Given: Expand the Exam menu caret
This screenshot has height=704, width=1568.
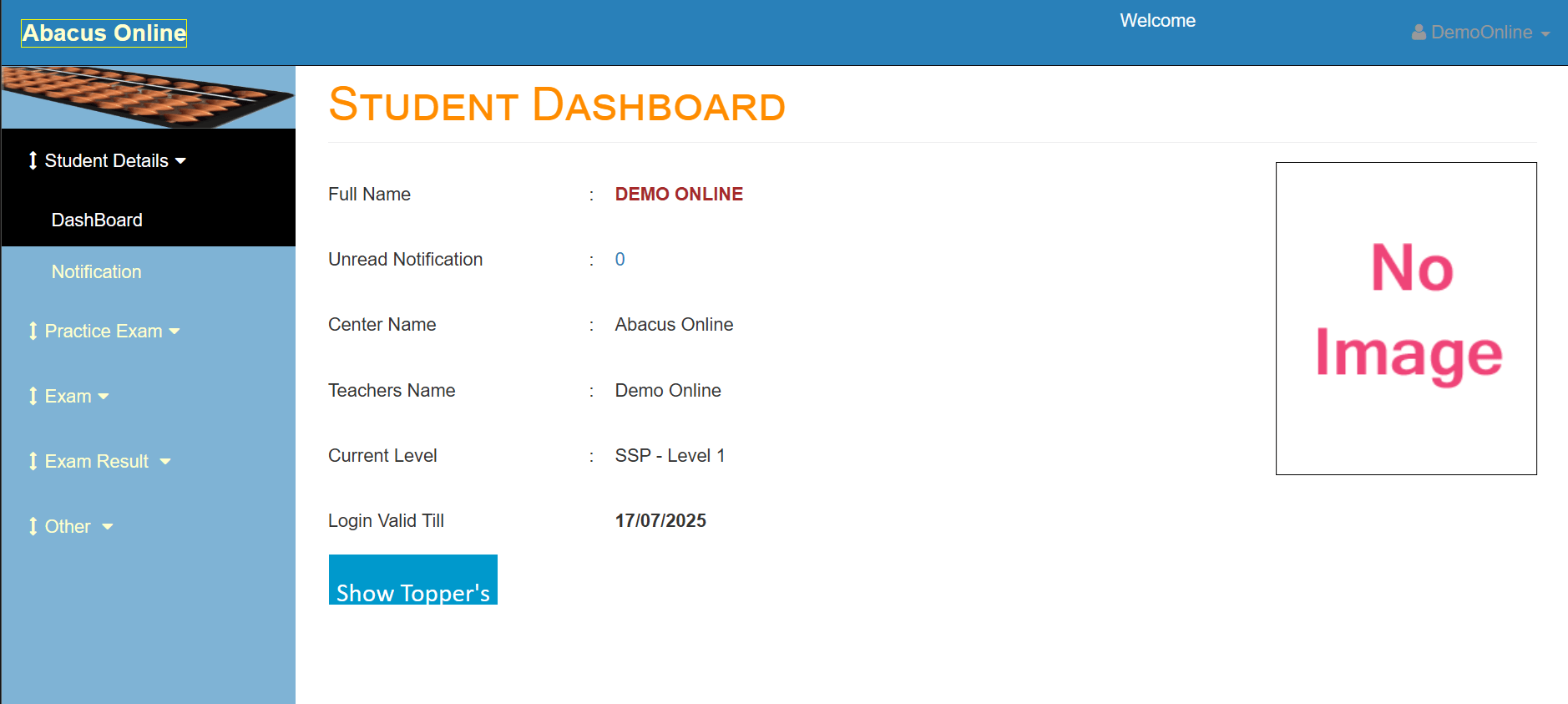Looking at the screenshot, I should 104,397.
